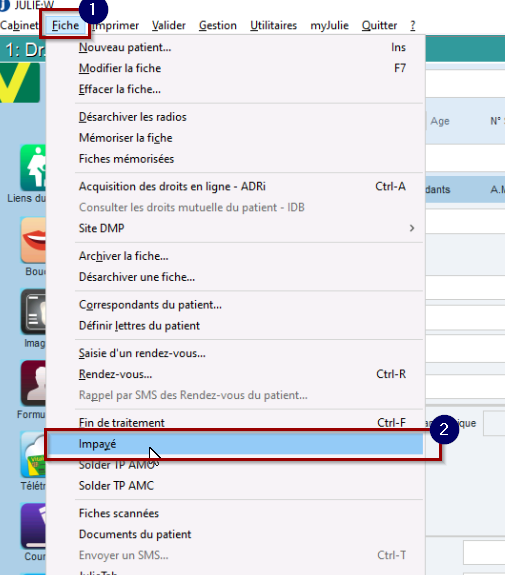The width and height of the screenshot is (505, 575).
Task: Open the purple Courrier icon
Action: (33, 526)
